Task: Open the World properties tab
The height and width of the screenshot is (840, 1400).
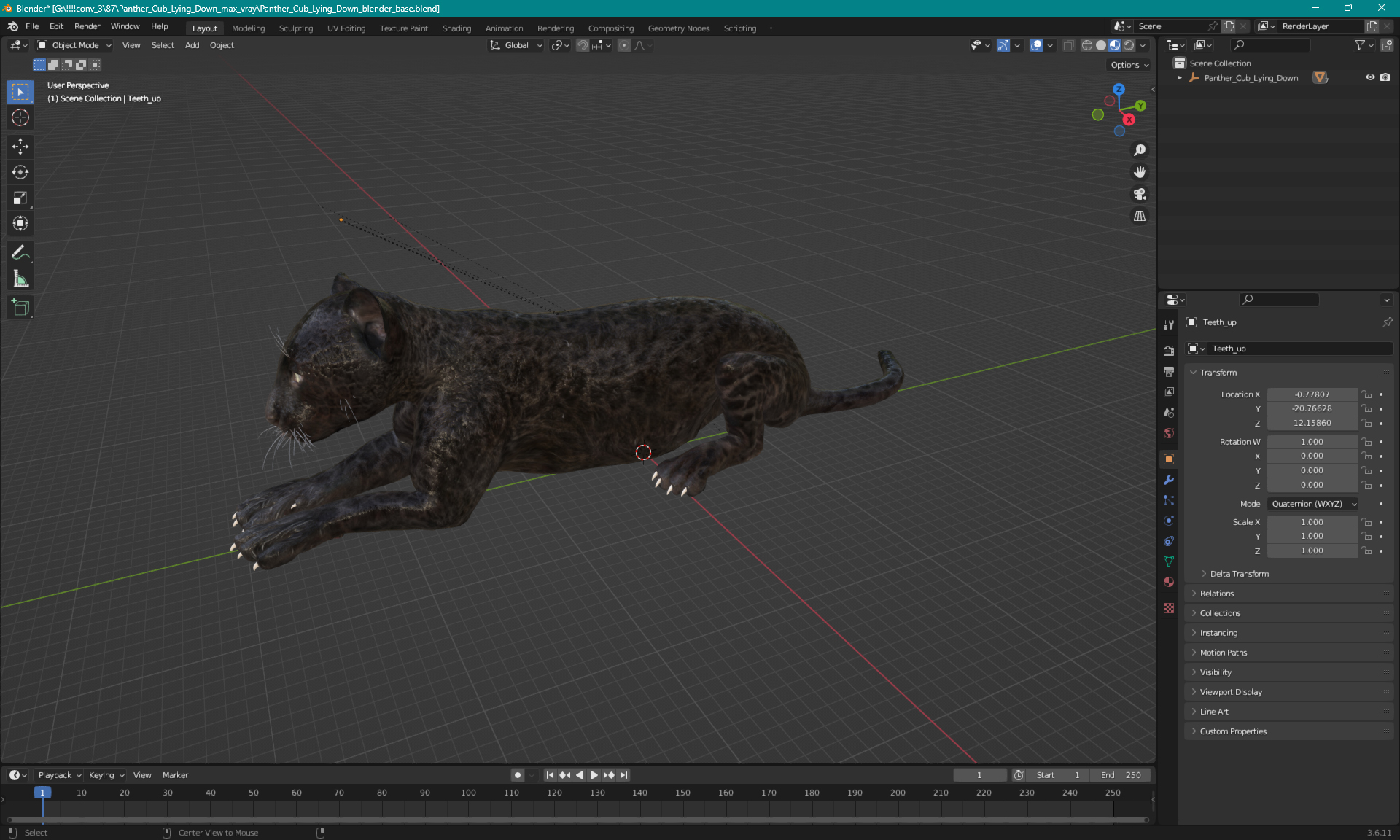Action: (x=1169, y=433)
